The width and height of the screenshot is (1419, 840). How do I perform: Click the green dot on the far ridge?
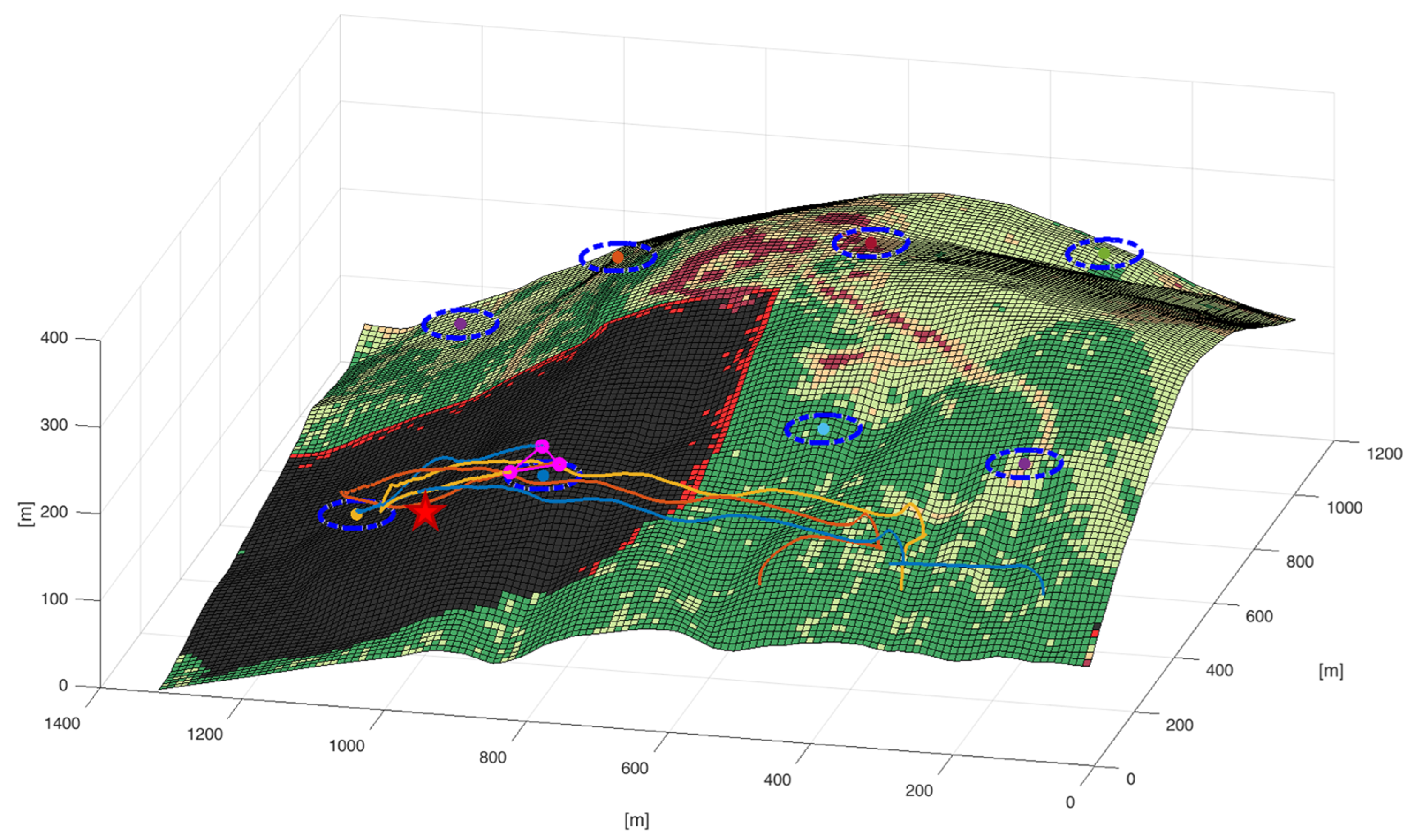(x=1104, y=253)
